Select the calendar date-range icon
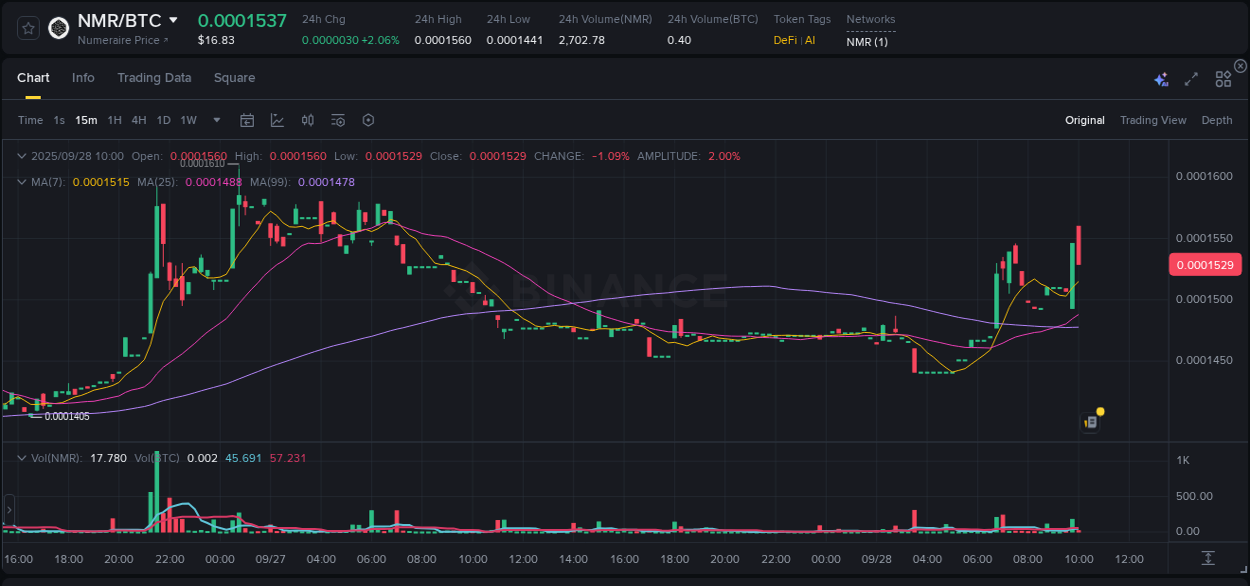The height and width of the screenshot is (586, 1250). point(247,120)
